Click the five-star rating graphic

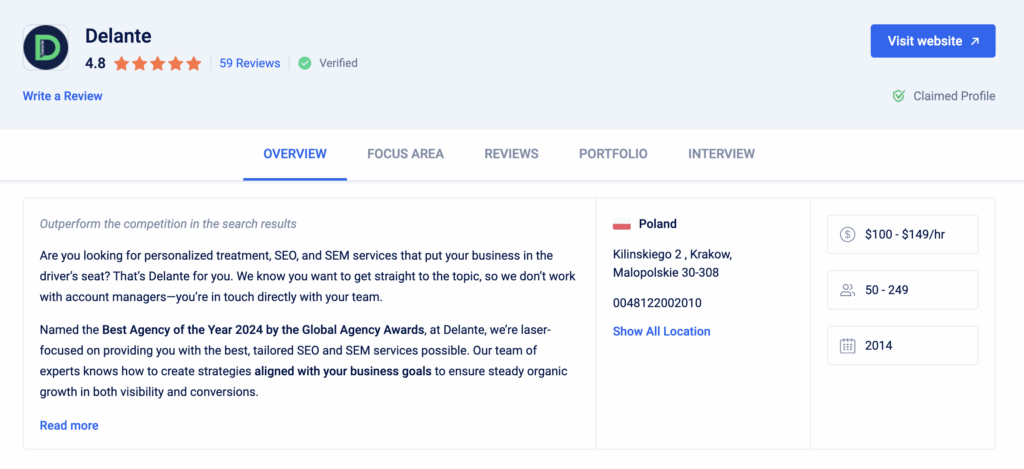(x=157, y=63)
